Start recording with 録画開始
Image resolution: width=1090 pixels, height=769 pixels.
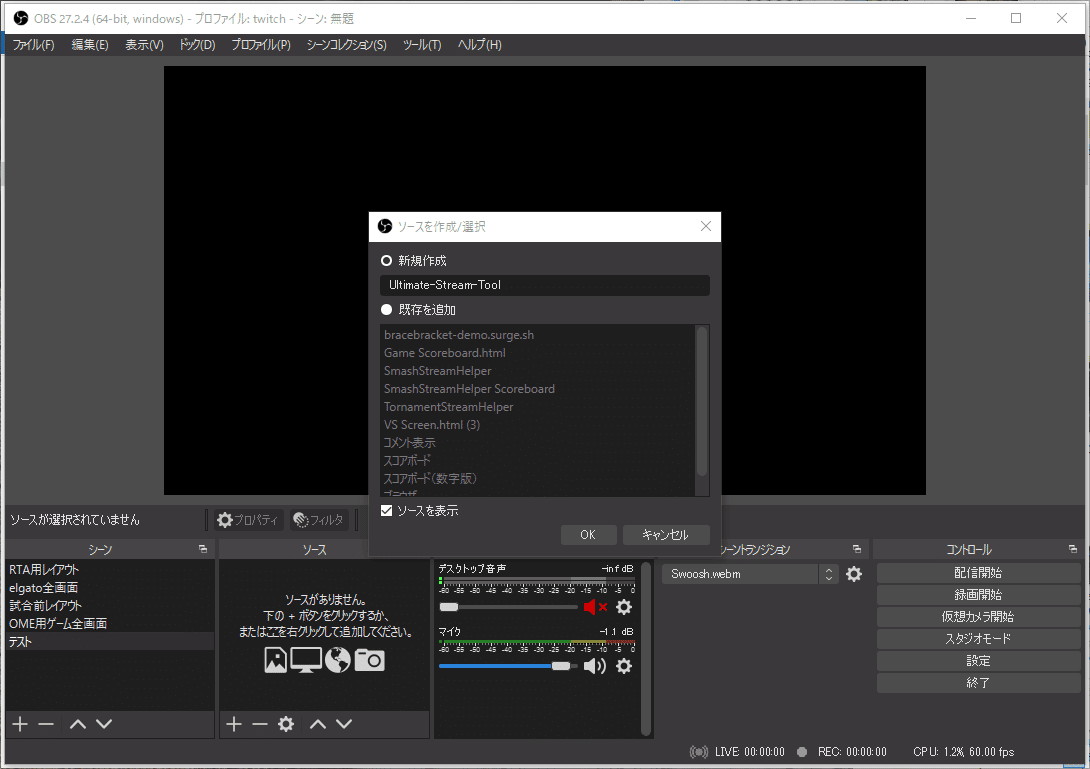[x=978, y=595]
